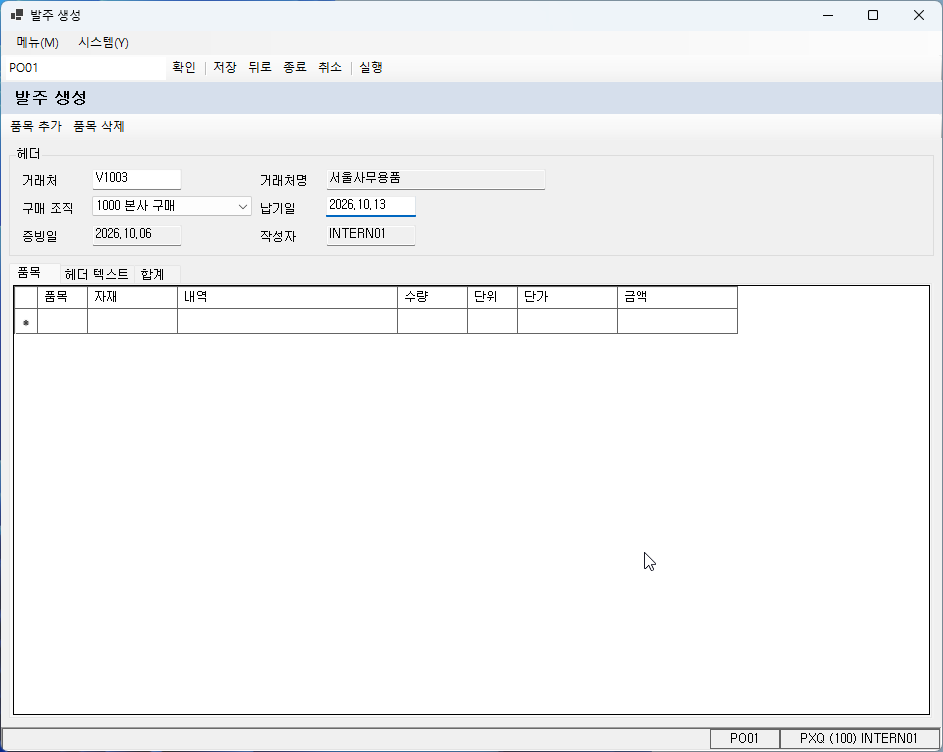
Task: Click the 품목 추가 button
Action: (x=36, y=126)
